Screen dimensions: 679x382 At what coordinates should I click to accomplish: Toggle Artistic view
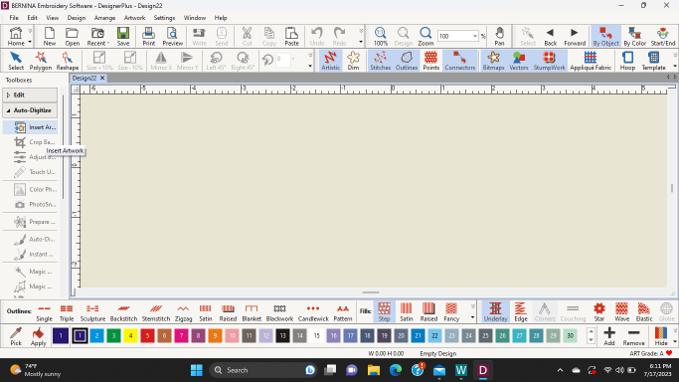point(330,61)
